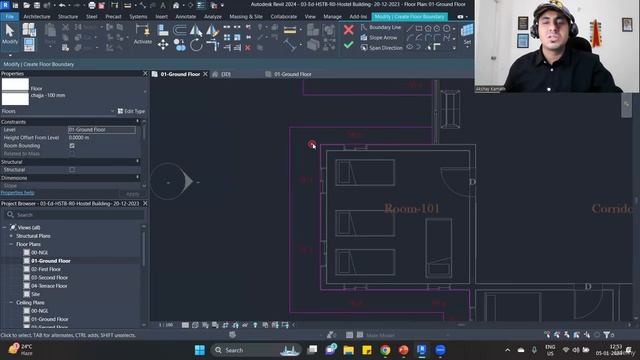The width and height of the screenshot is (640, 360).
Task: Open the Properties help link
Action: pos(18,193)
